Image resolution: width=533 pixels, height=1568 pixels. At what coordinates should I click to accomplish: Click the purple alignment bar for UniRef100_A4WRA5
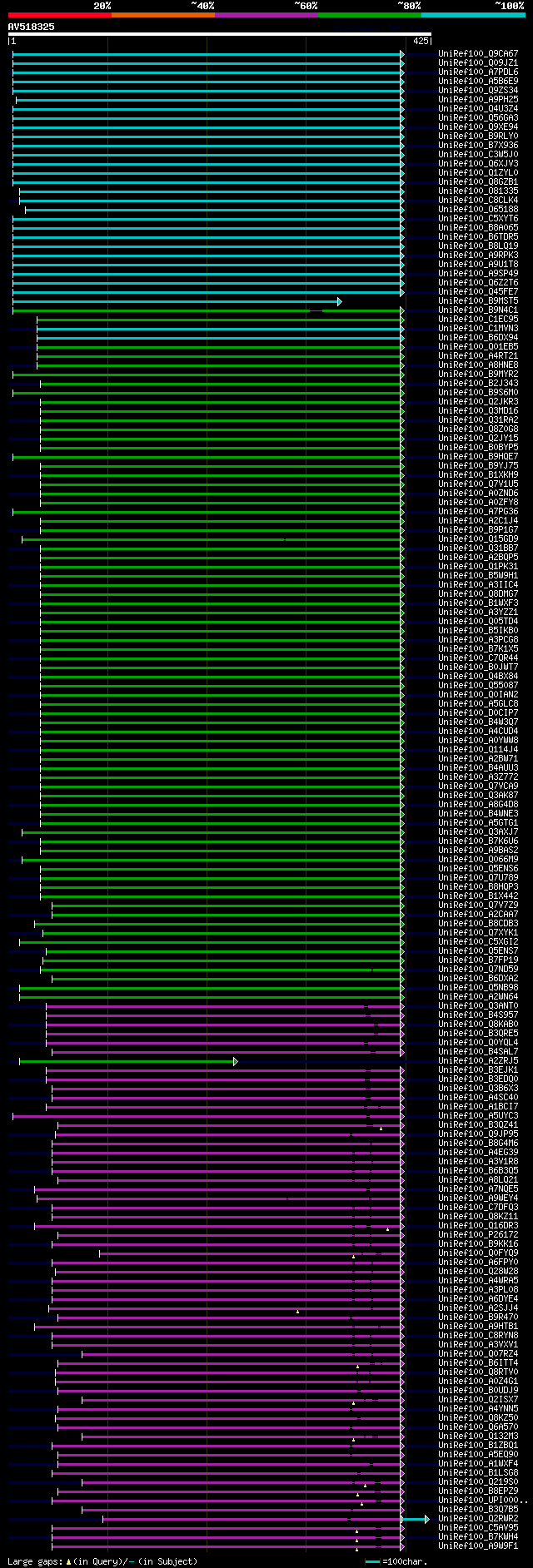pos(228,1281)
